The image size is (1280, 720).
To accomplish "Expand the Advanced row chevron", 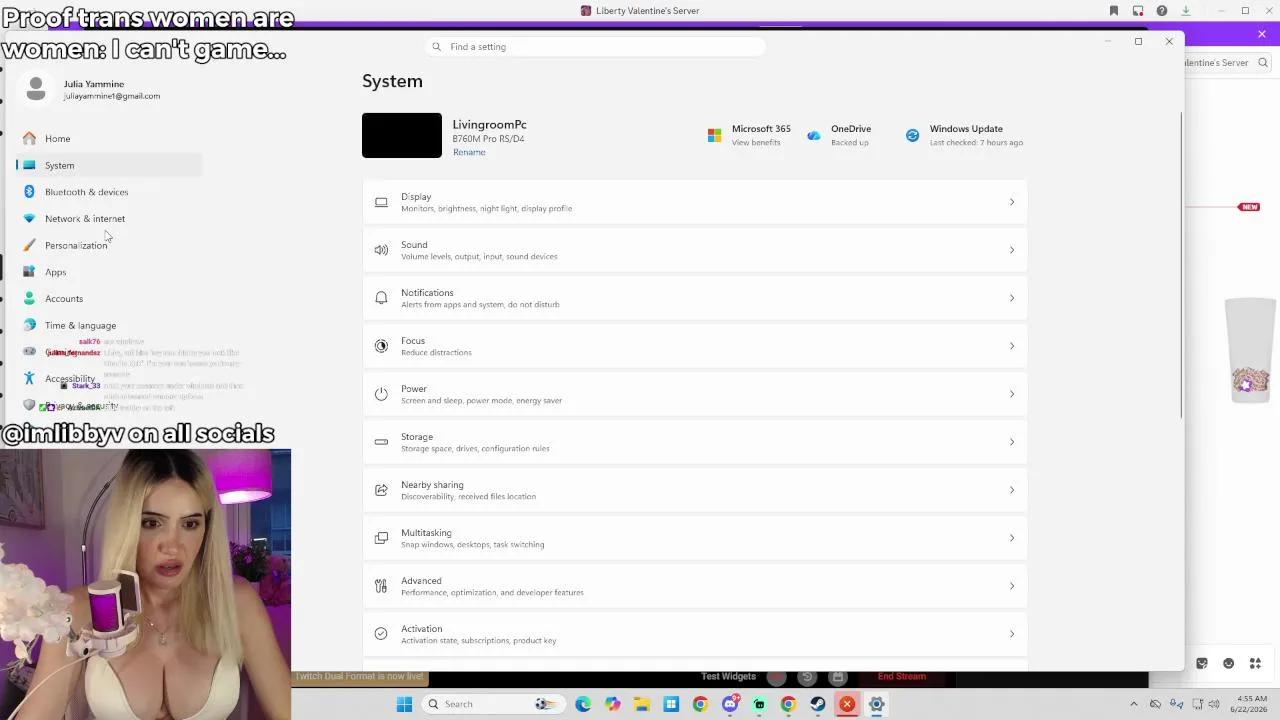I will 1011,586.
